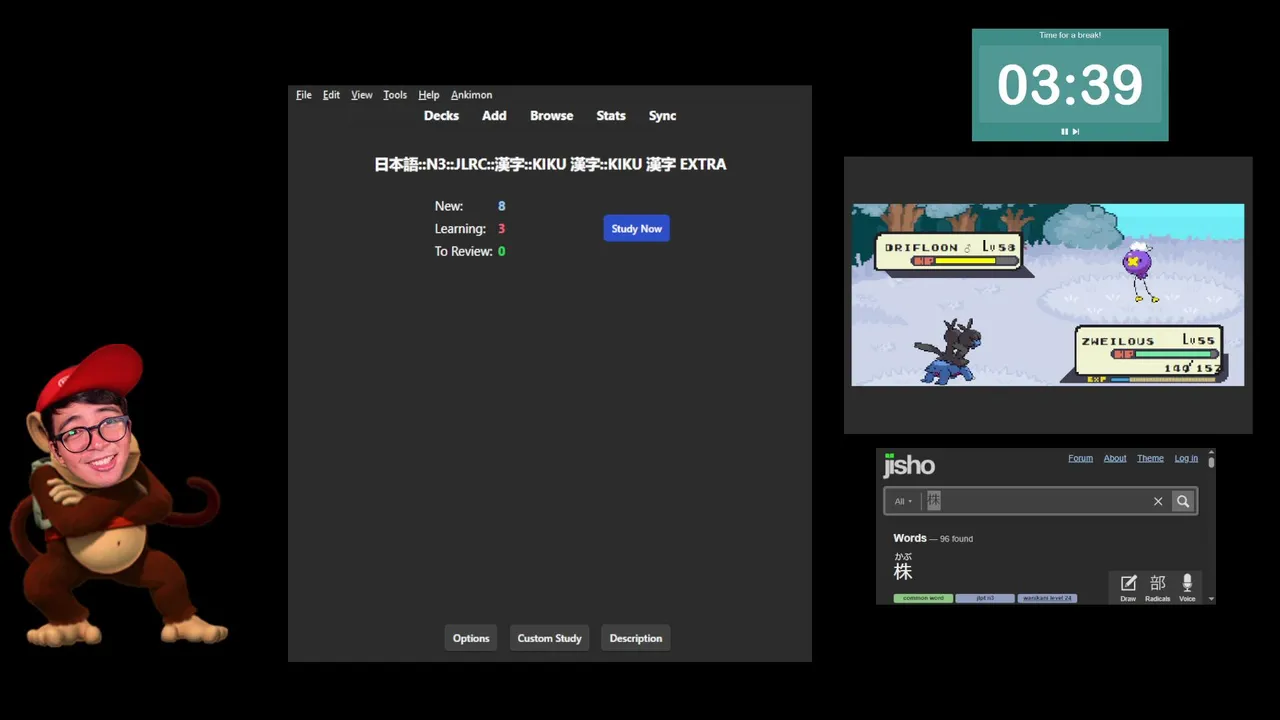
Task: Pause the break timer
Action: [1064, 131]
